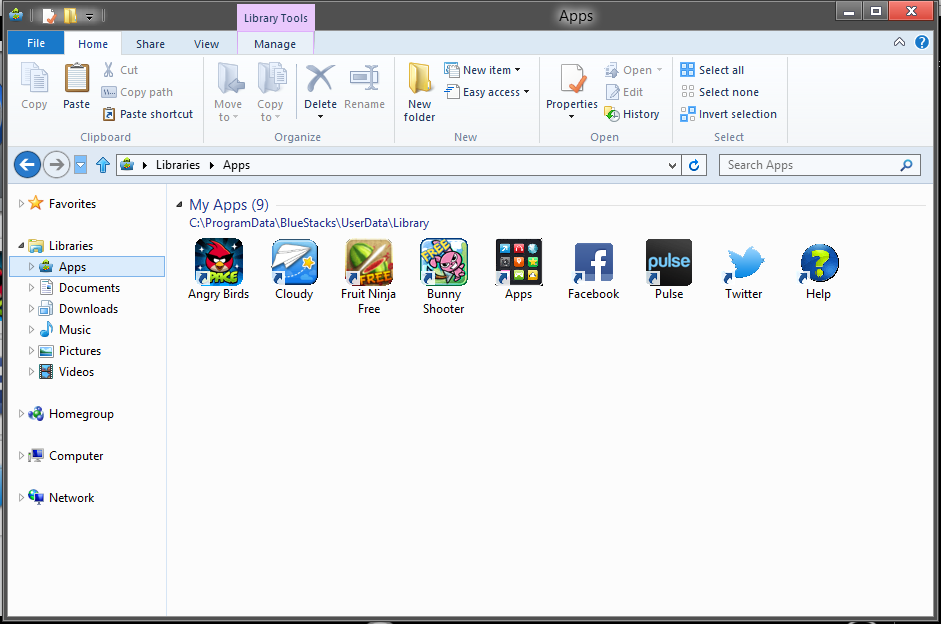Screen dimensions: 941x624
Task: Open the Cloudy app shortcut
Action: [294, 263]
